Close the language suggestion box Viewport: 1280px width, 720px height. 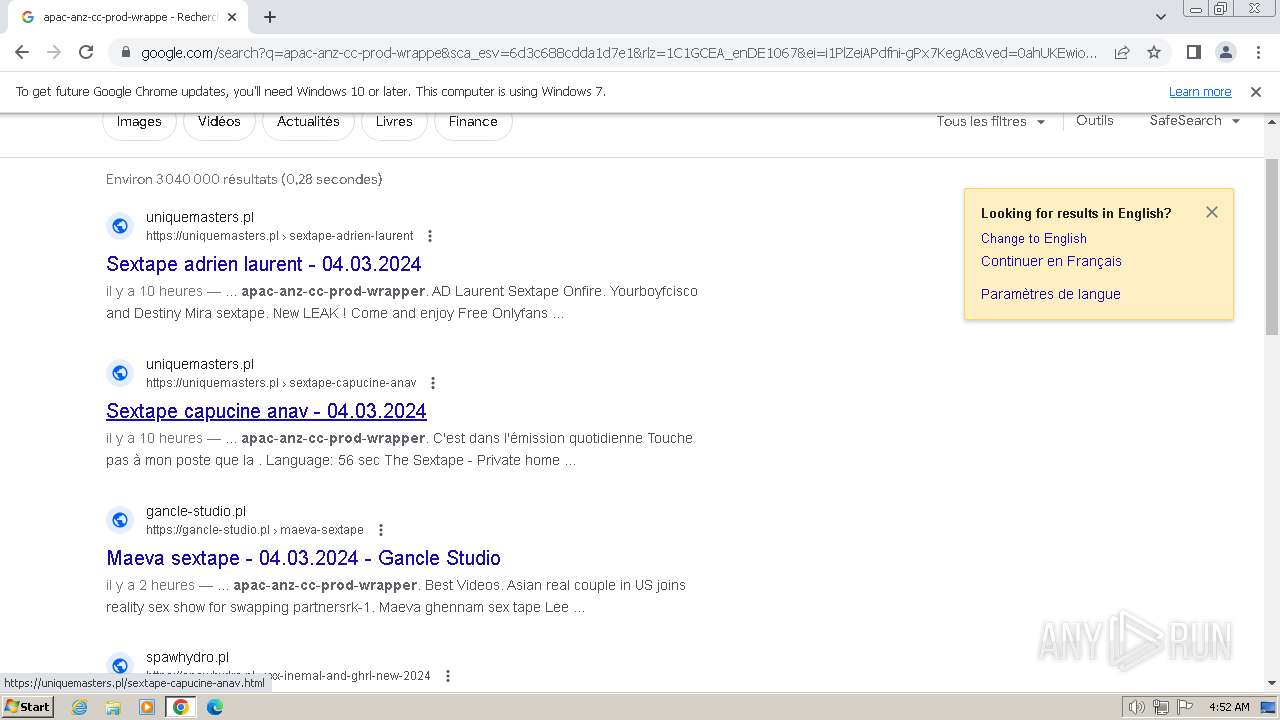1212,212
